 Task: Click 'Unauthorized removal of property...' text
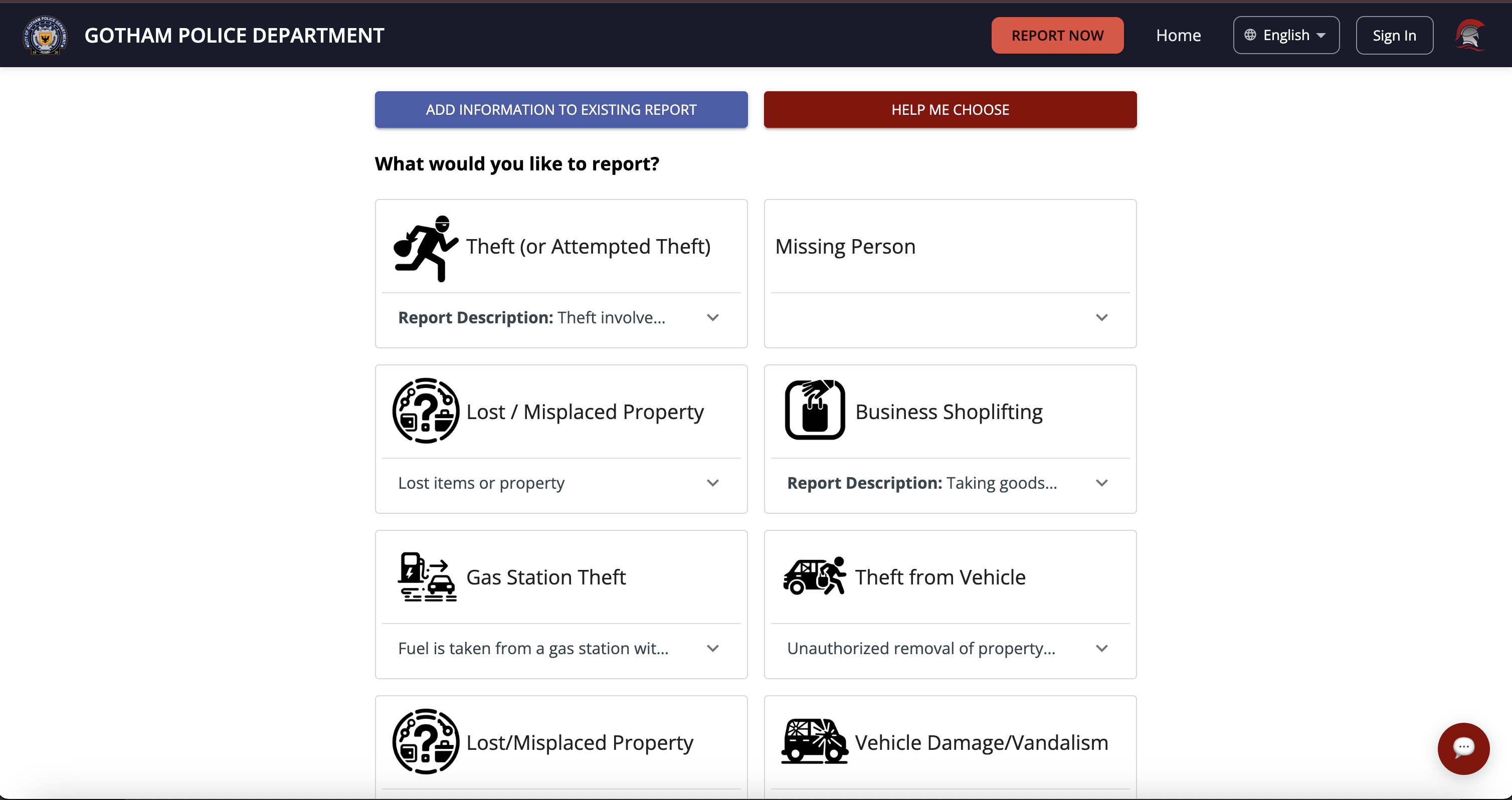click(921, 649)
